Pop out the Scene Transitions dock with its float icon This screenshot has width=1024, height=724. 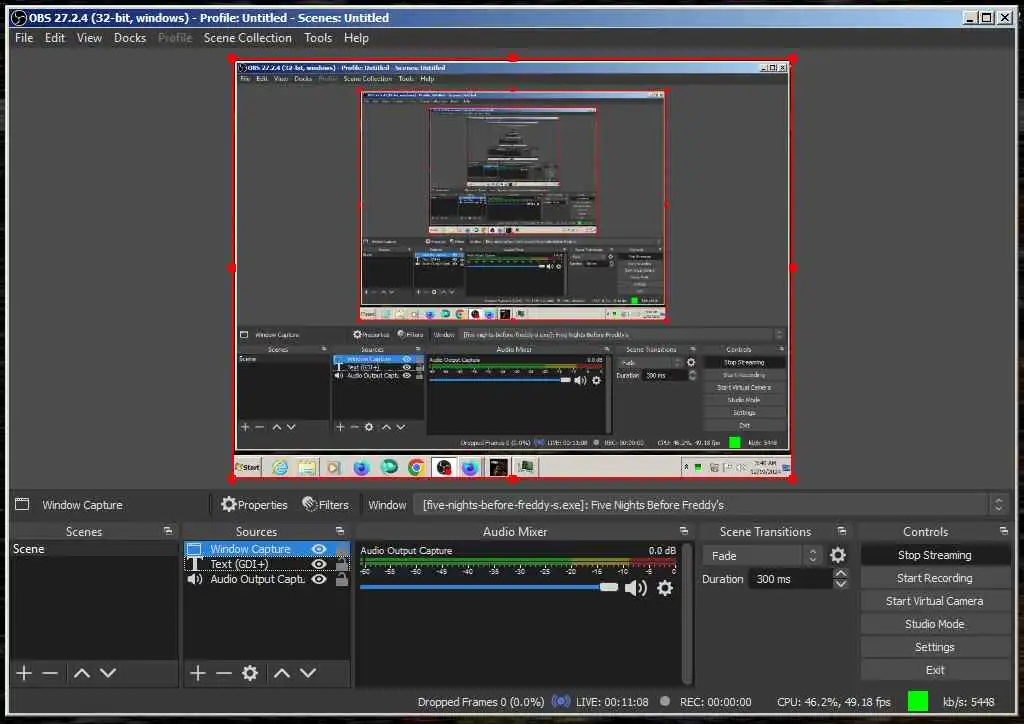pos(842,531)
